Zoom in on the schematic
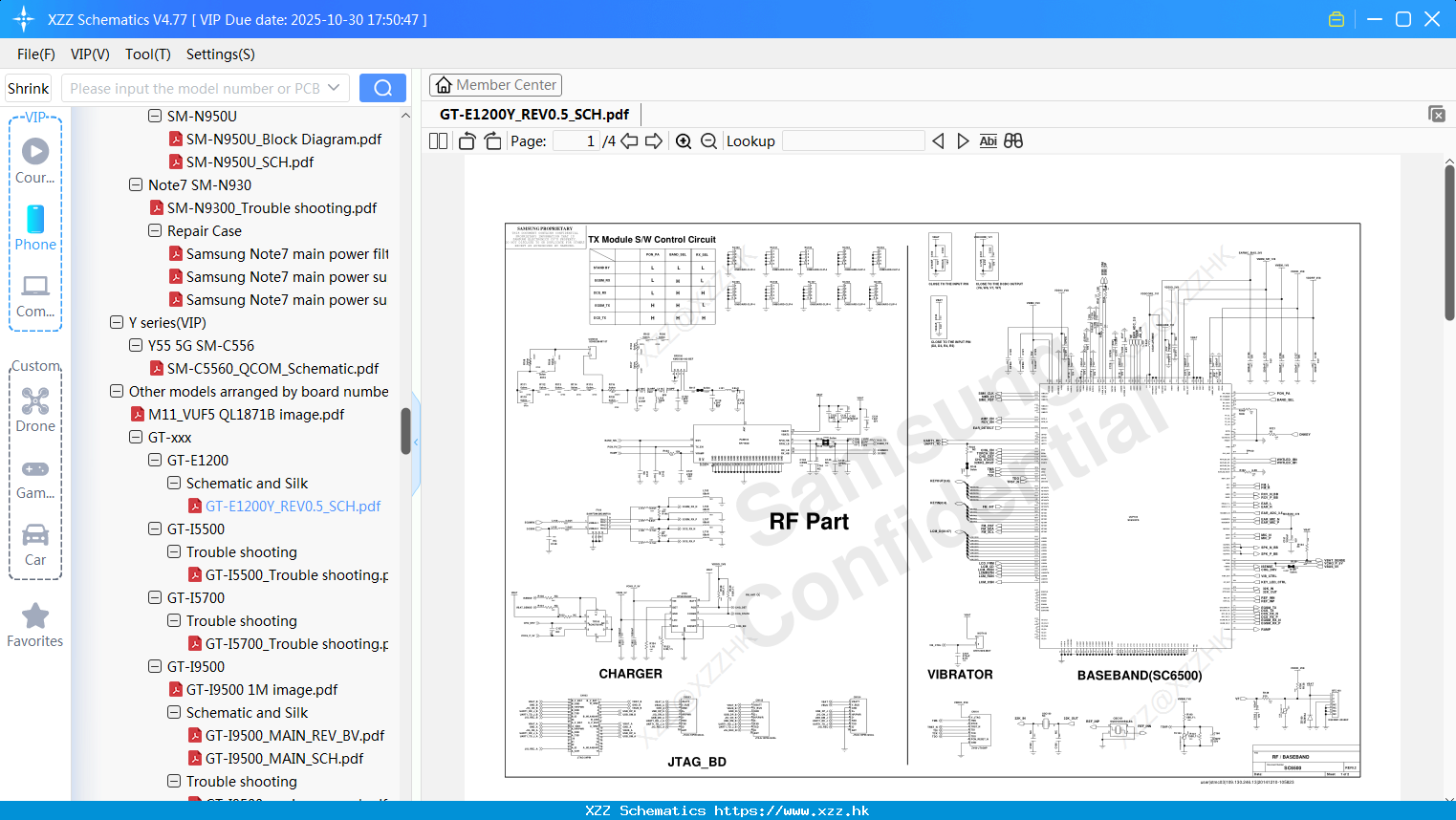This screenshot has height=820, width=1456. 684,141
